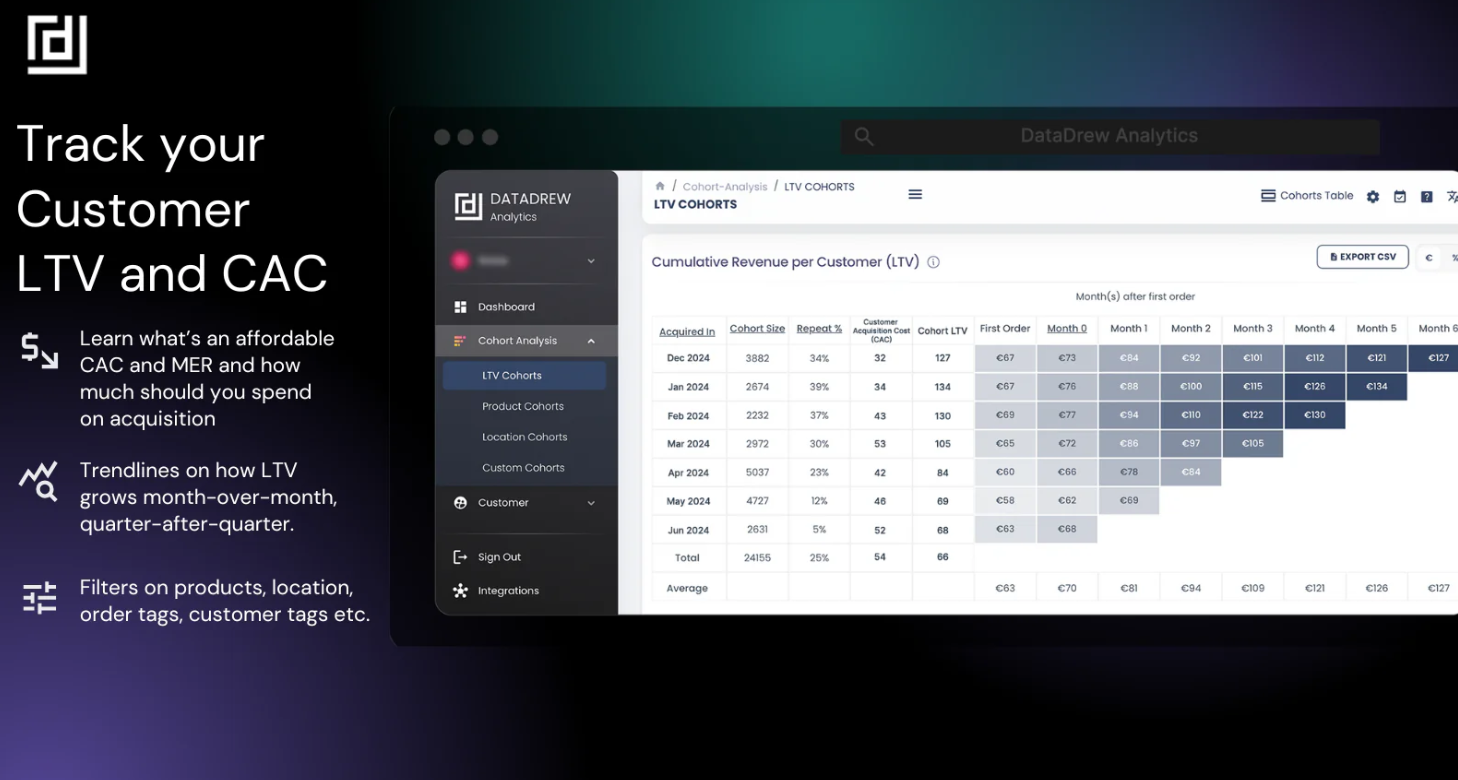Screen dimensions: 1458x780
Task: Click the Customer Acquisition Cost column header
Action: (x=881, y=331)
